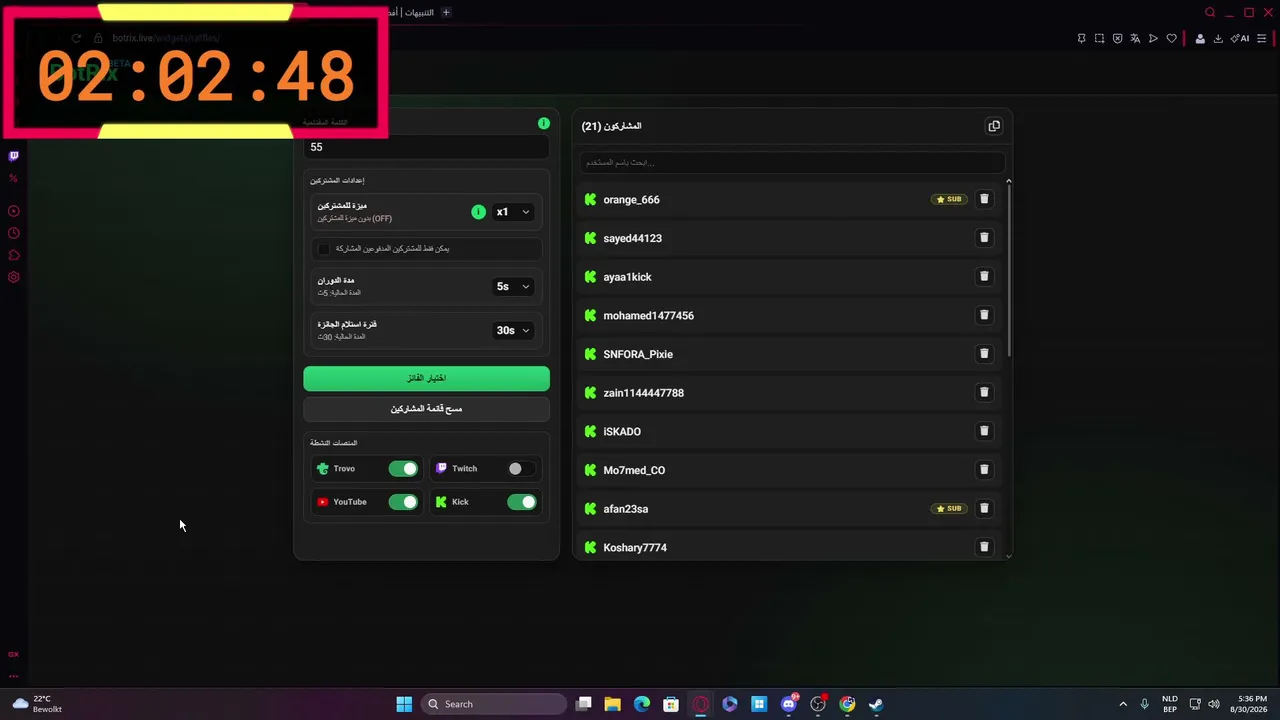The height and width of the screenshot is (720, 1280).
Task: Open the page translate icon
Action: [1135, 38]
